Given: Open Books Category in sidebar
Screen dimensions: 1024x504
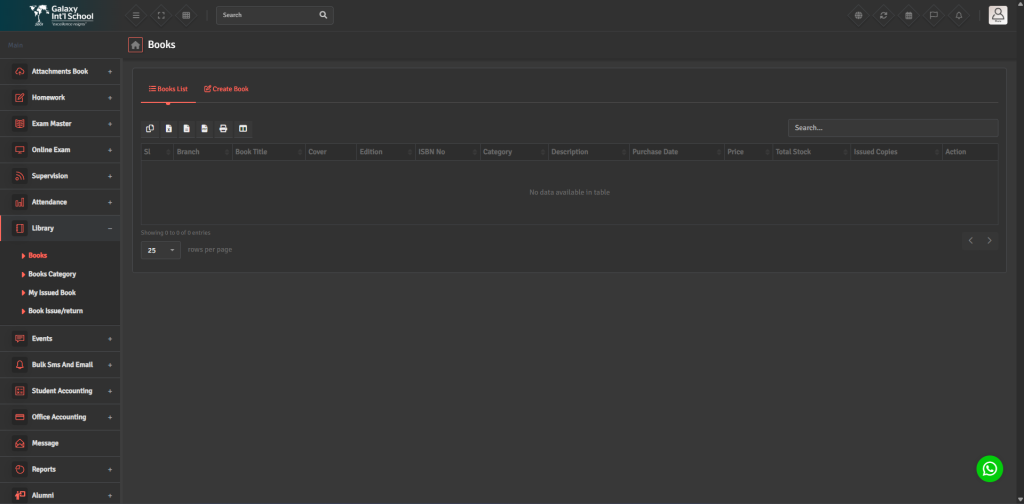Looking at the screenshot, I should 52,274.
